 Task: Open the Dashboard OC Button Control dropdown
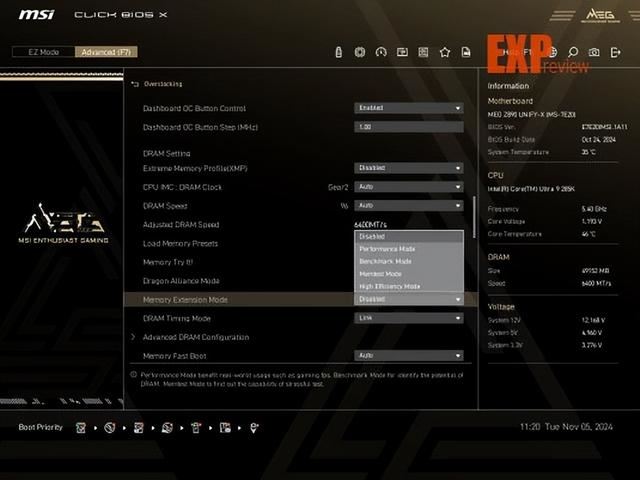[x=409, y=108]
